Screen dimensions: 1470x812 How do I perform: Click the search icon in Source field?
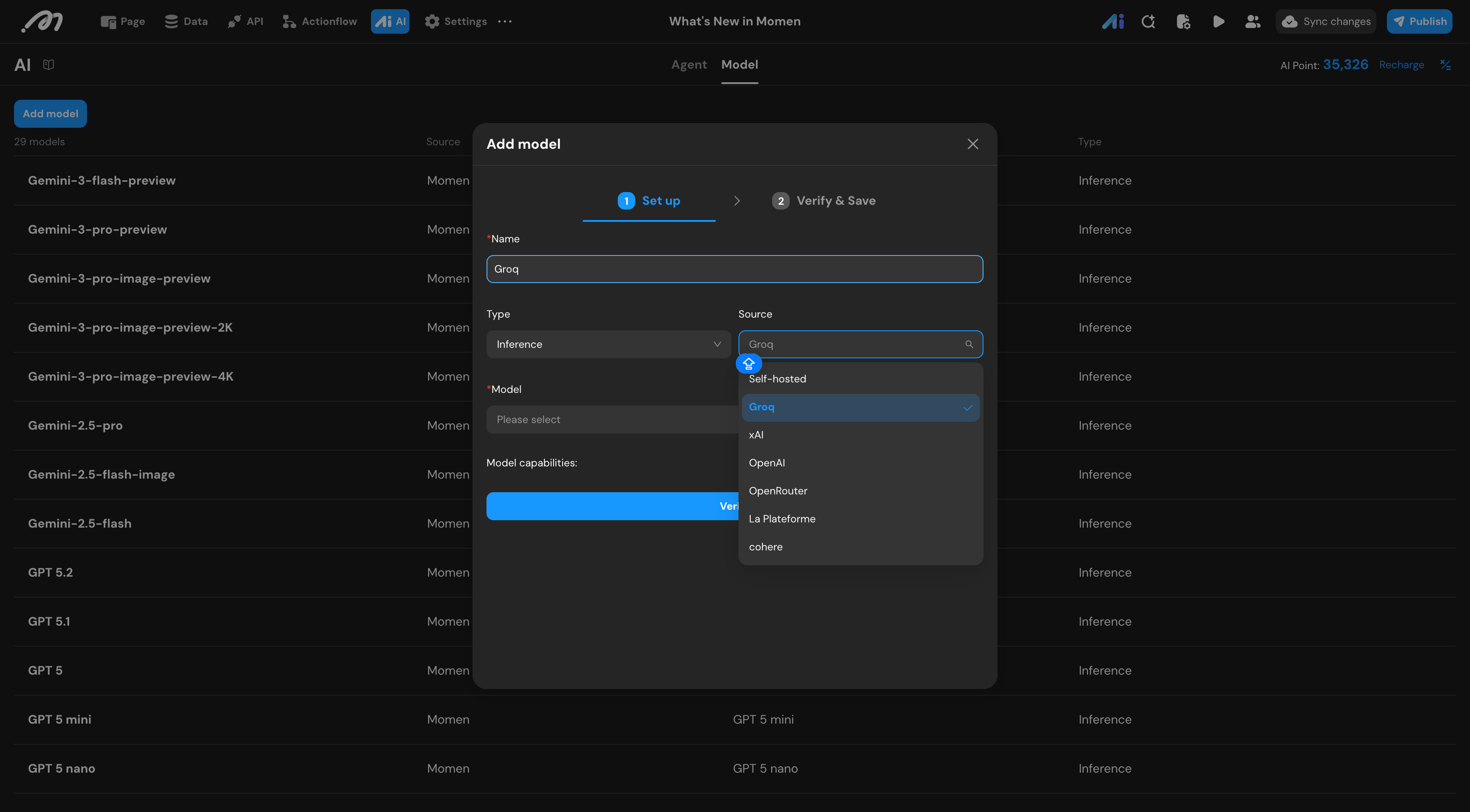click(969, 344)
